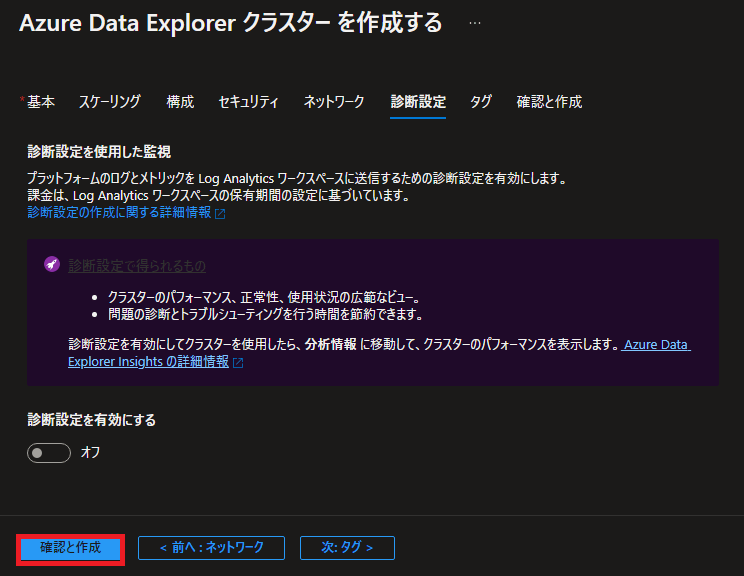
Task: Select the セキュリティ tab
Action: [248, 102]
